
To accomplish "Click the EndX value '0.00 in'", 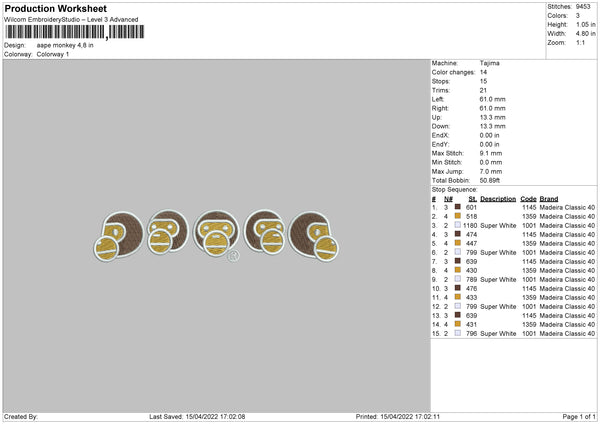I will 489,135.
